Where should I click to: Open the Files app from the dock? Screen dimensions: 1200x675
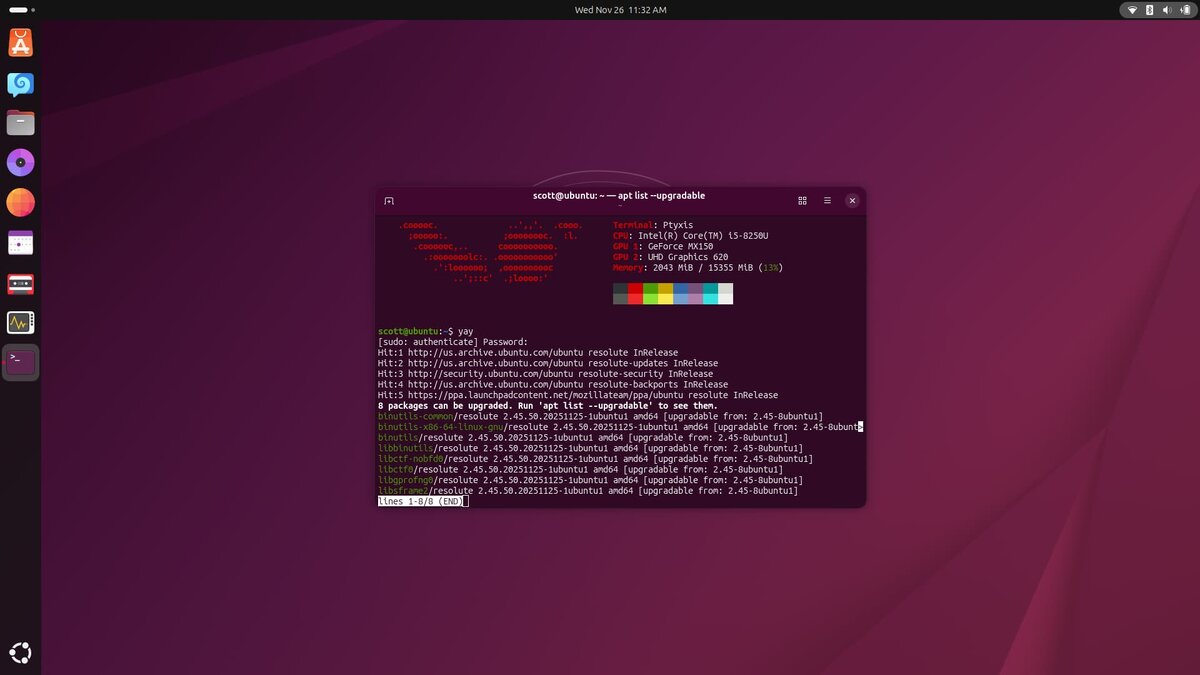coord(20,122)
